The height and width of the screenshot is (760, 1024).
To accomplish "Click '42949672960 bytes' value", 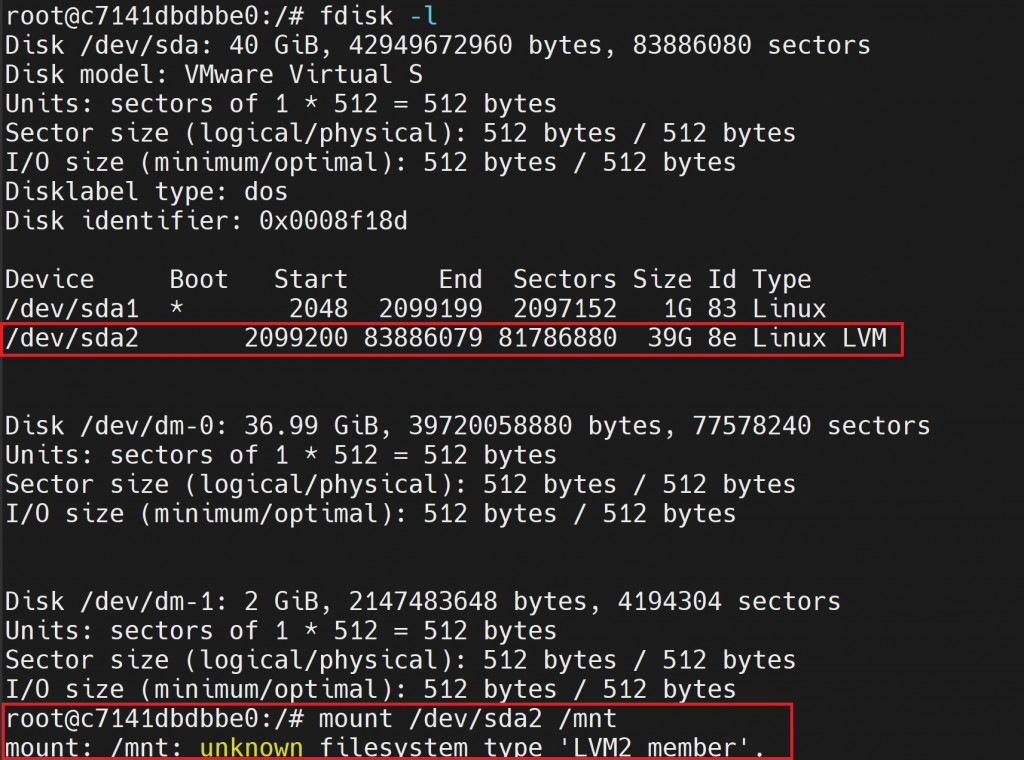I will (475, 45).
